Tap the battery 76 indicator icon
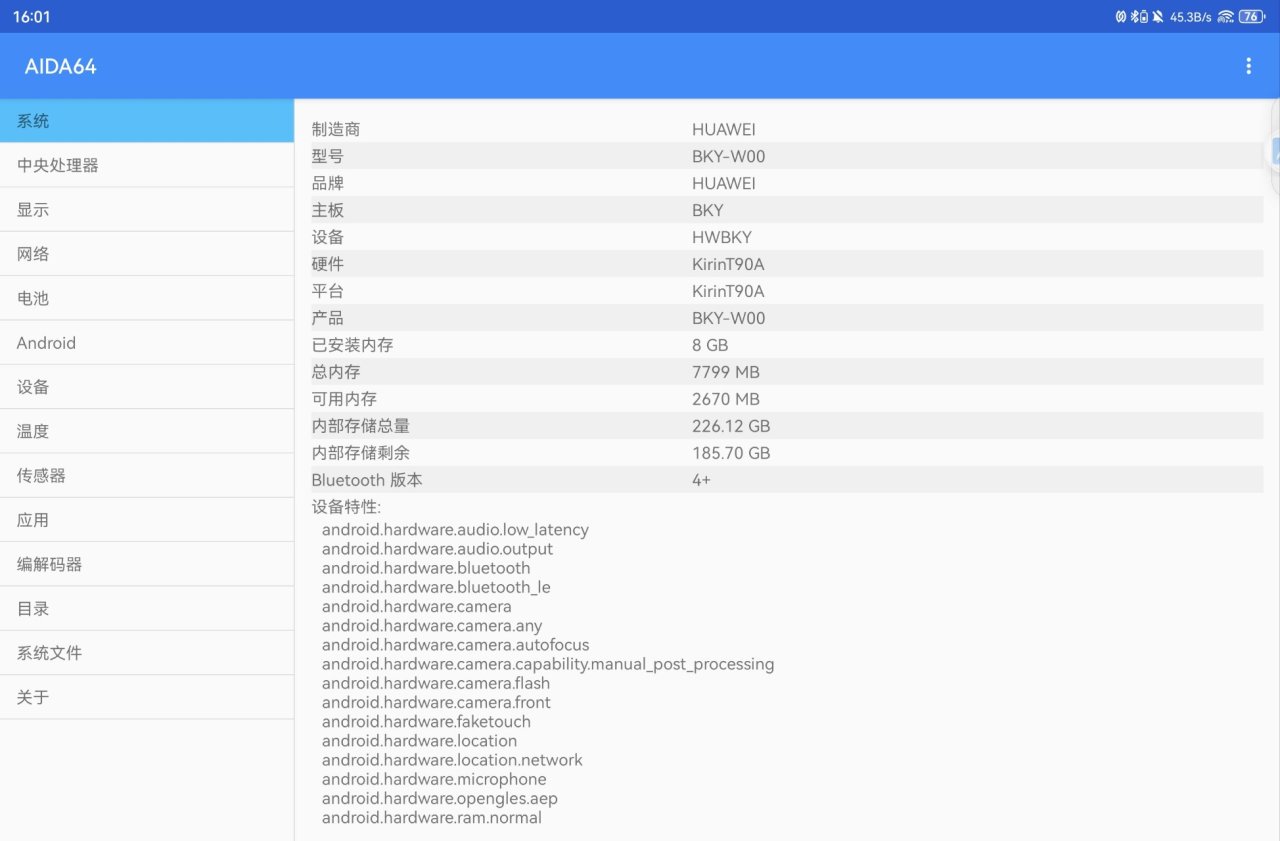The width and height of the screenshot is (1280, 841). (1251, 17)
